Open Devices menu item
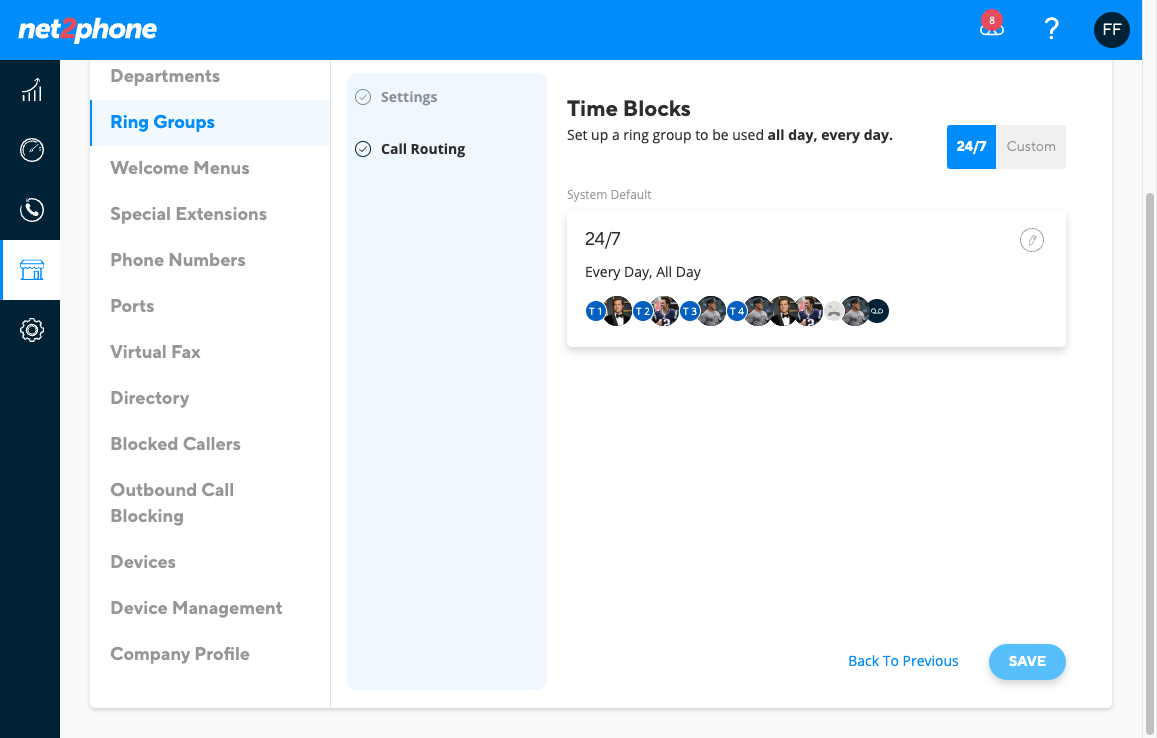This screenshot has height=738, width=1157. (x=143, y=562)
